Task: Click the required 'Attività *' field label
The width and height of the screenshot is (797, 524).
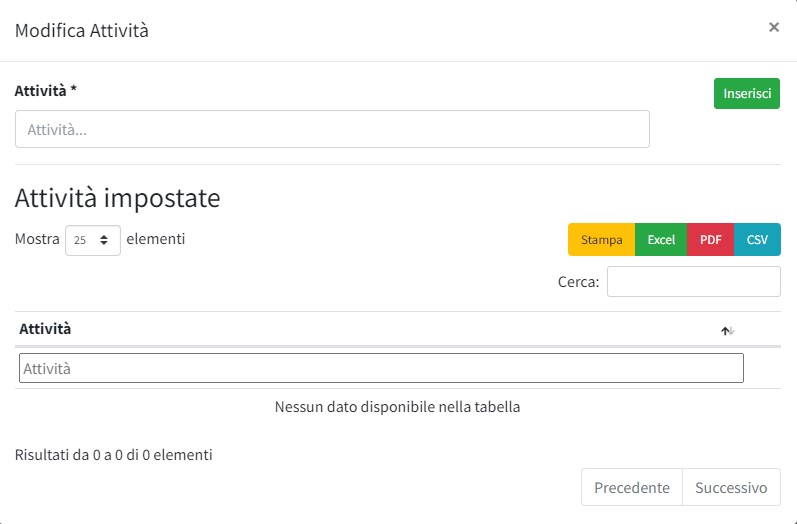Action: point(46,91)
